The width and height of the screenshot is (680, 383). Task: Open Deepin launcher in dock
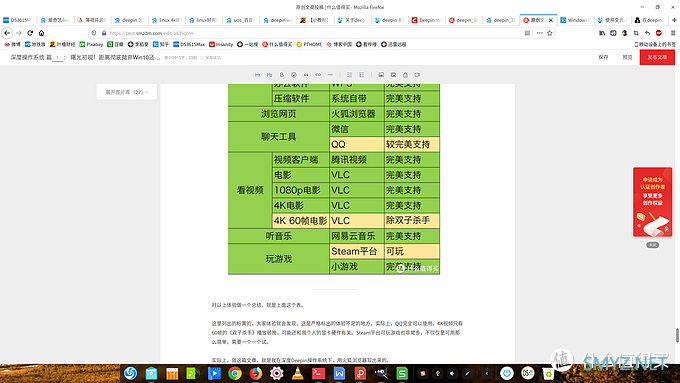tap(130, 373)
